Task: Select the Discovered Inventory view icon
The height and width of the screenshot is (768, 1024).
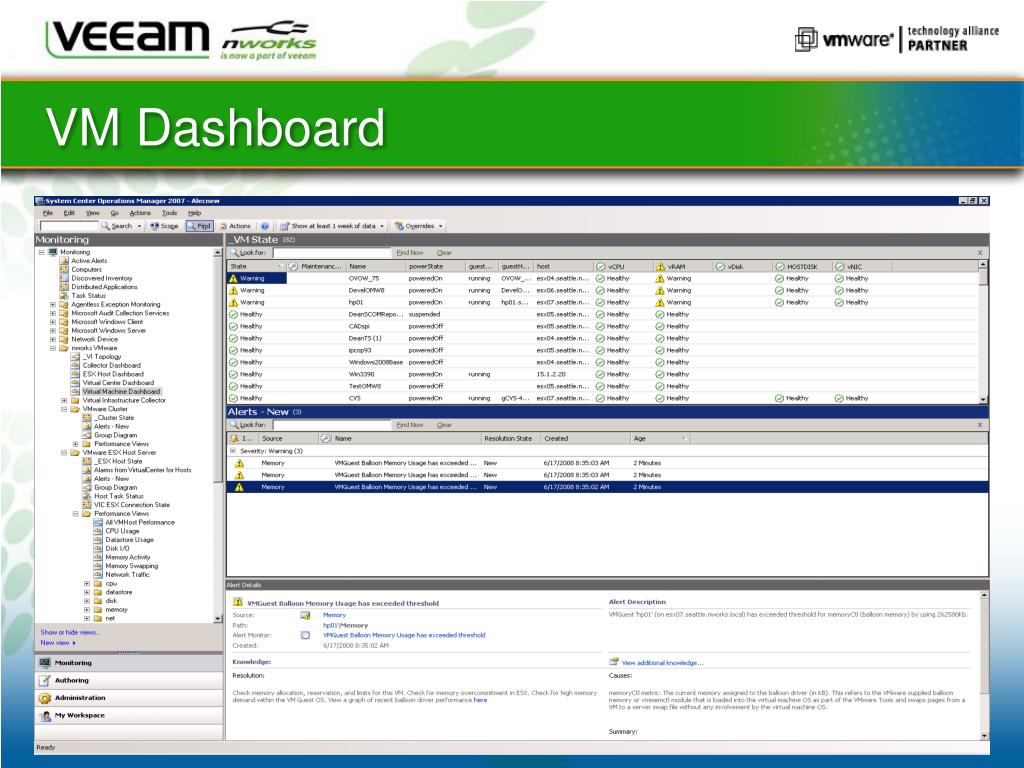Action: point(64,278)
